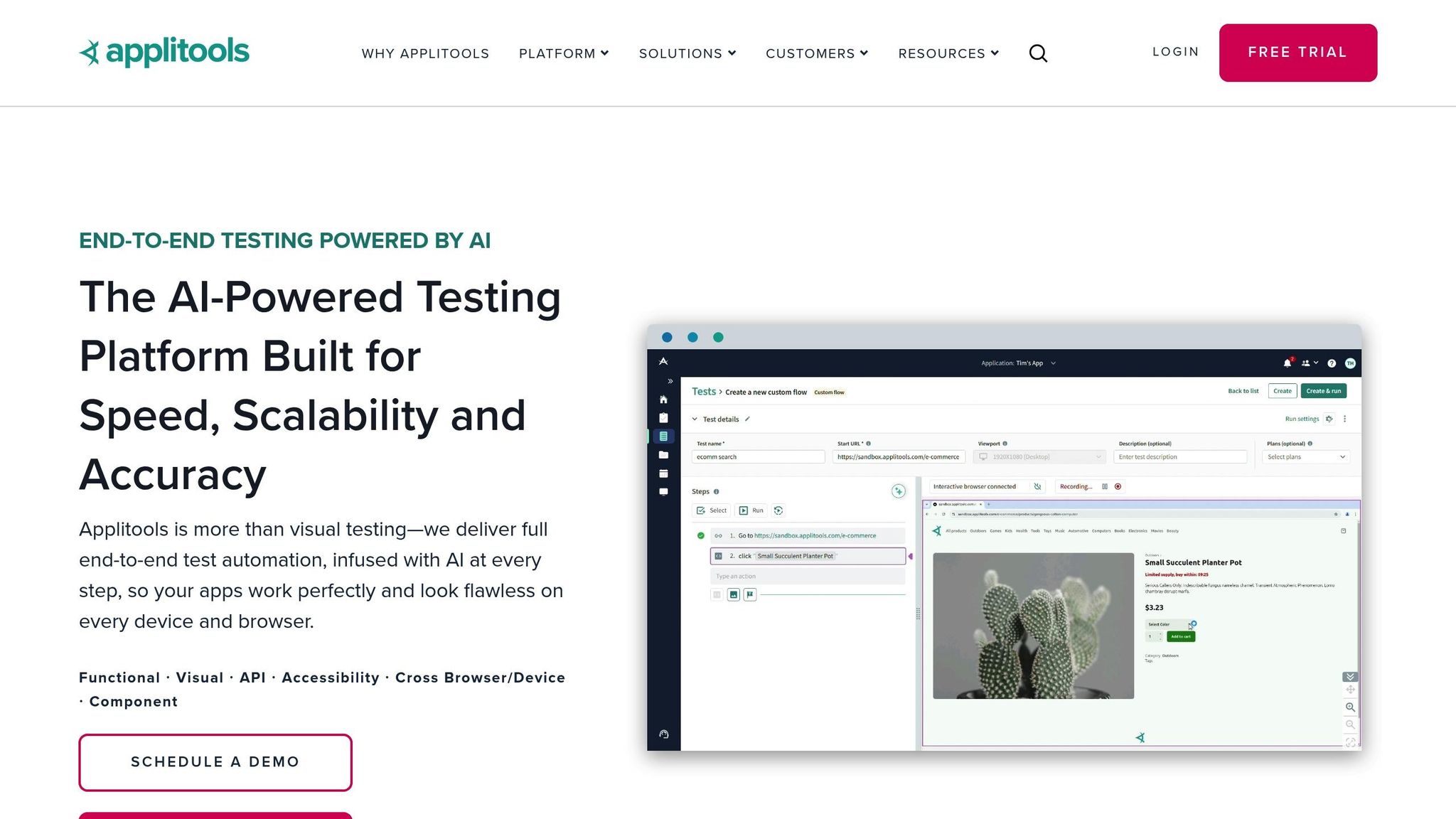1456x819 pixels.
Task: Click the Login link
Action: [1175, 52]
